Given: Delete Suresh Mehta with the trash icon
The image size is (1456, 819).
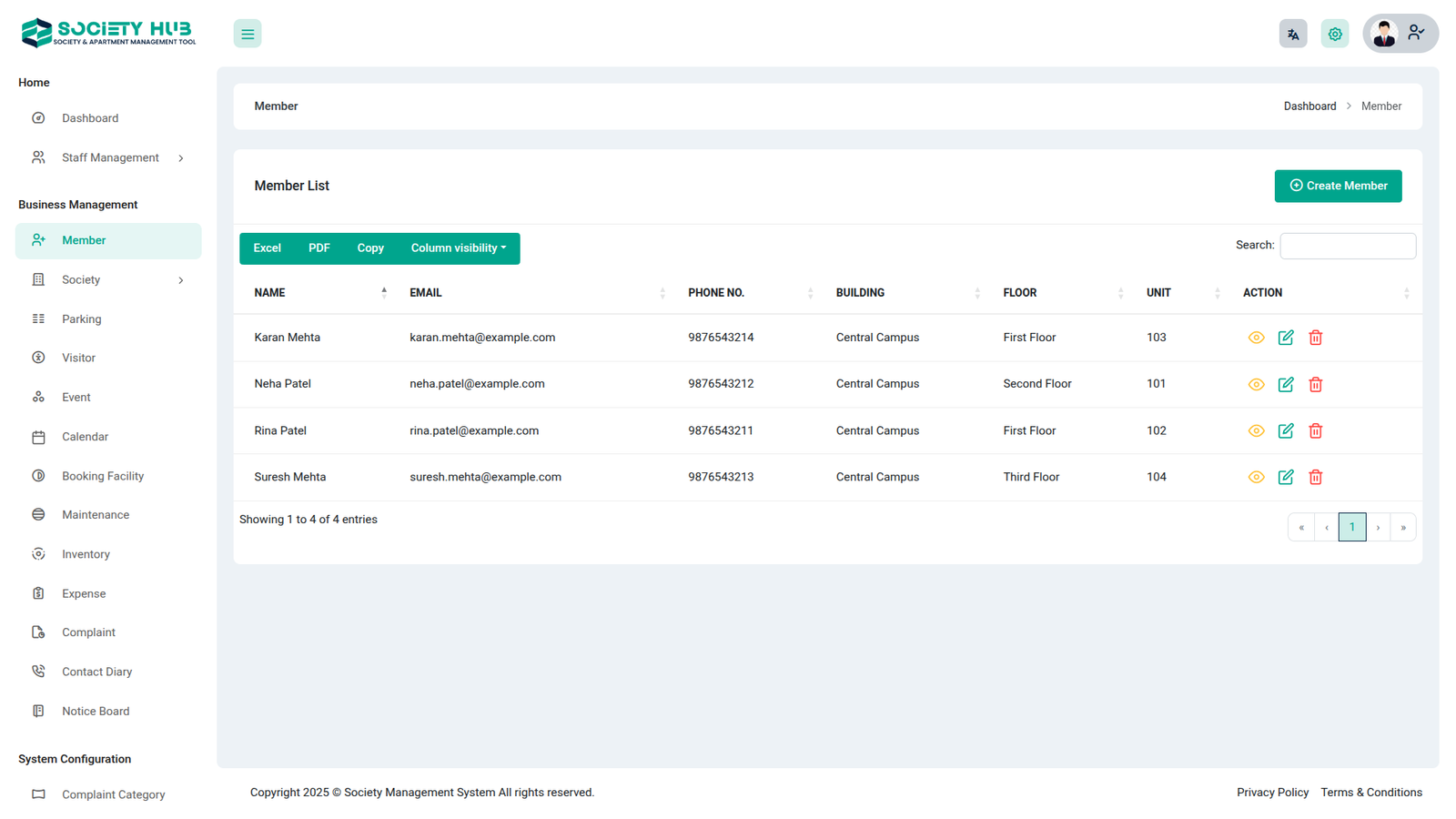Looking at the screenshot, I should (x=1315, y=478).
